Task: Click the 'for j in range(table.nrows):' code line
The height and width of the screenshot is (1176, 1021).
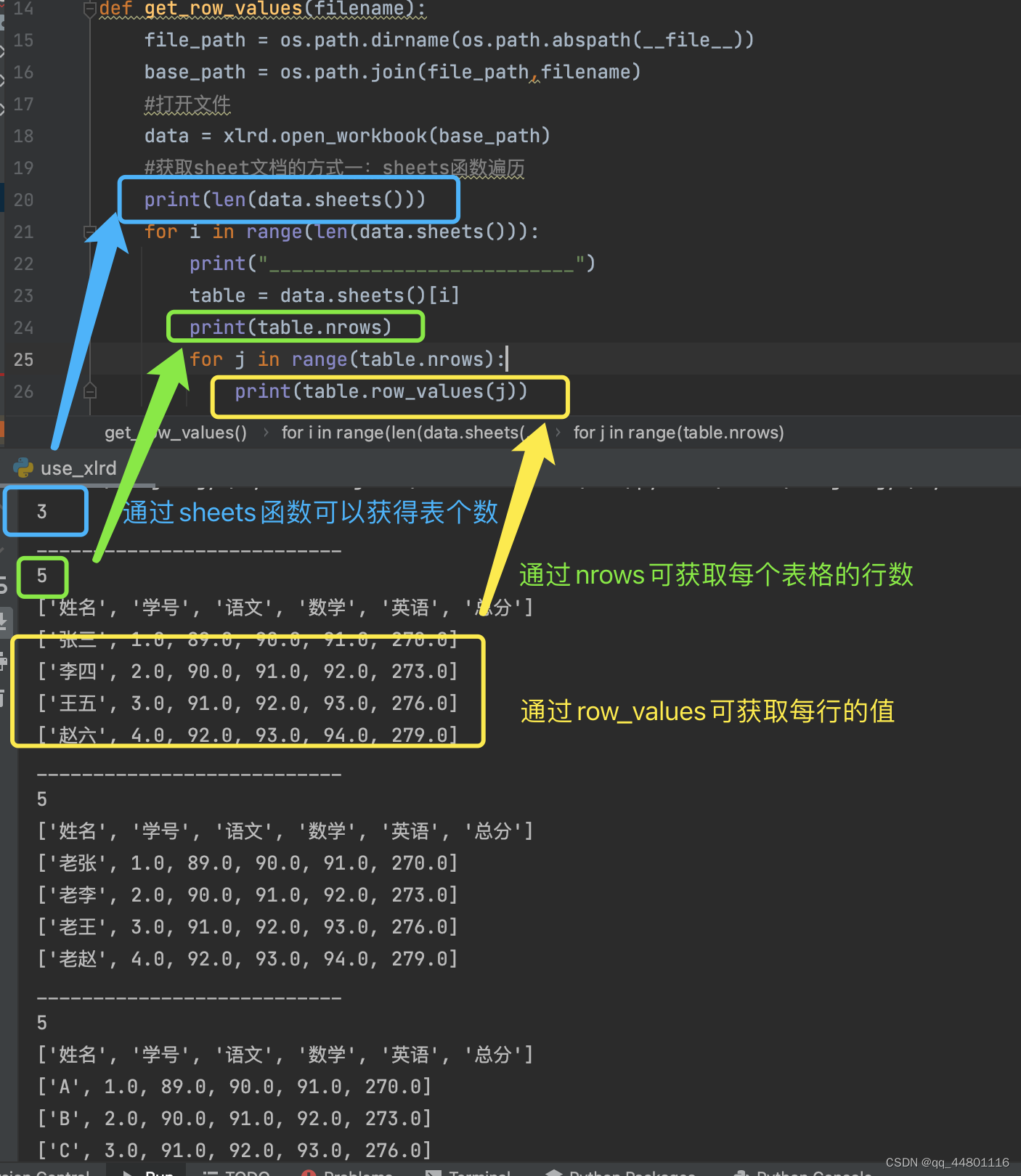Action: pyautogui.click(x=347, y=359)
